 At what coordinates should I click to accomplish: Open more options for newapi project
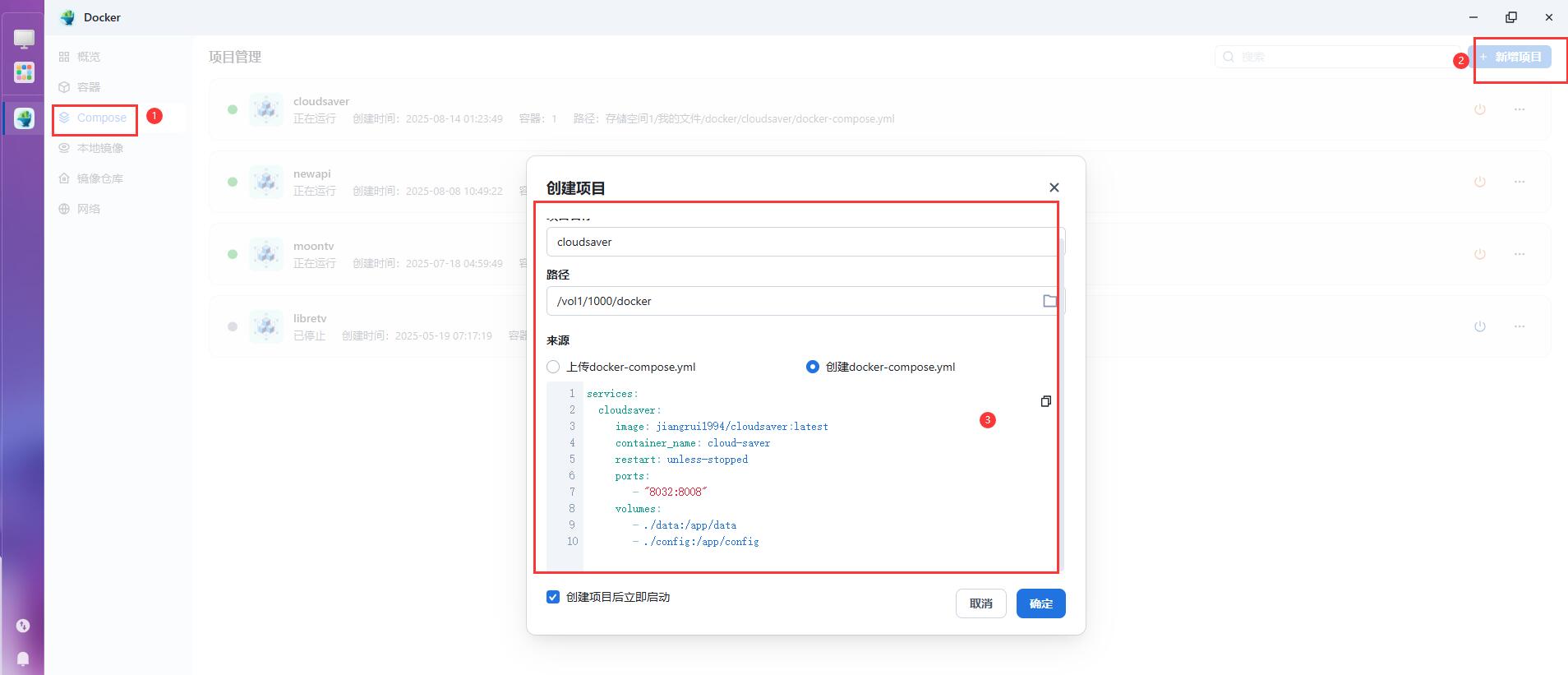(x=1520, y=182)
